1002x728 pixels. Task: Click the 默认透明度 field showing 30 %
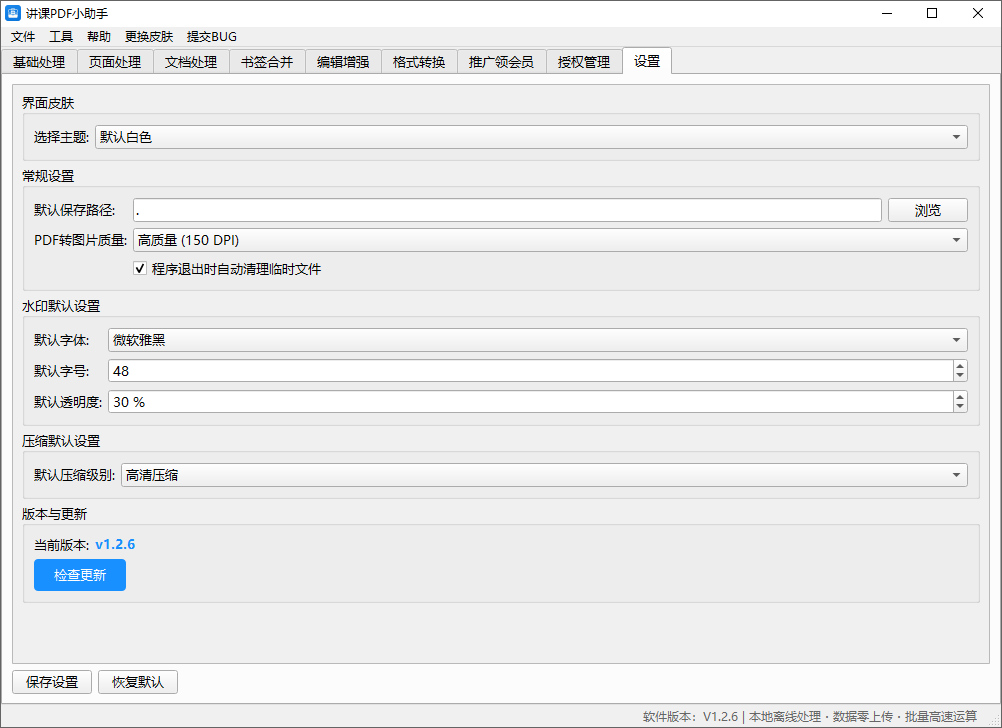click(530, 402)
